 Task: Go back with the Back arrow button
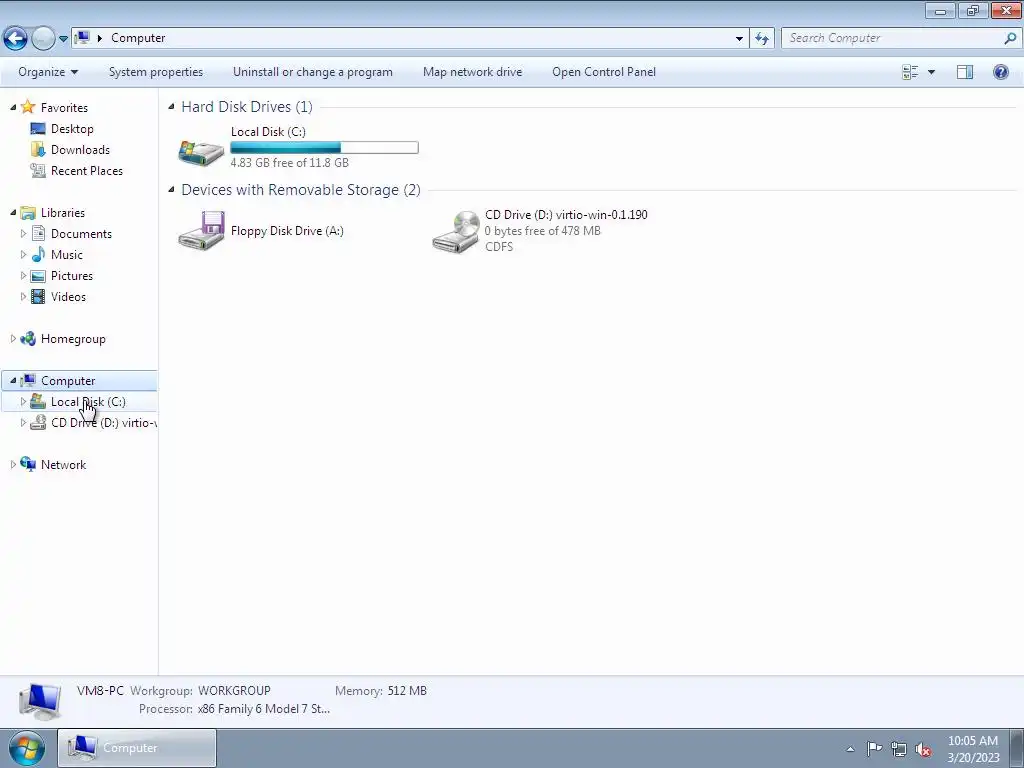(x=15, y=38)
